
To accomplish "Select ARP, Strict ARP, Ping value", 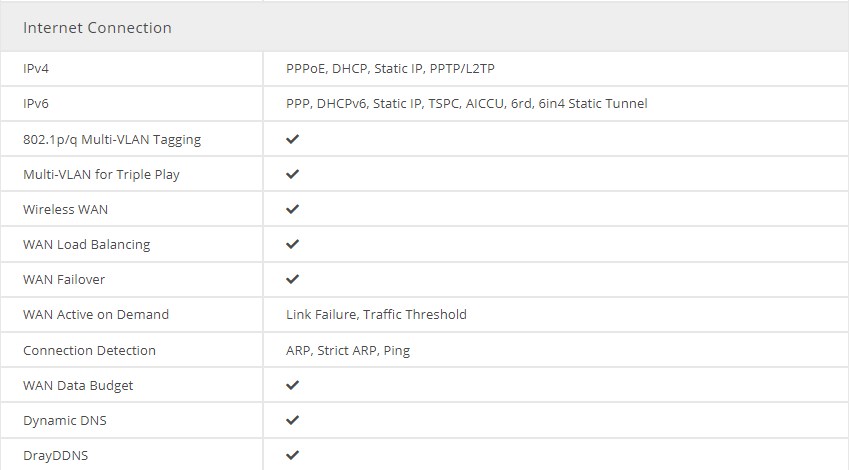I will tap(348, 351).
